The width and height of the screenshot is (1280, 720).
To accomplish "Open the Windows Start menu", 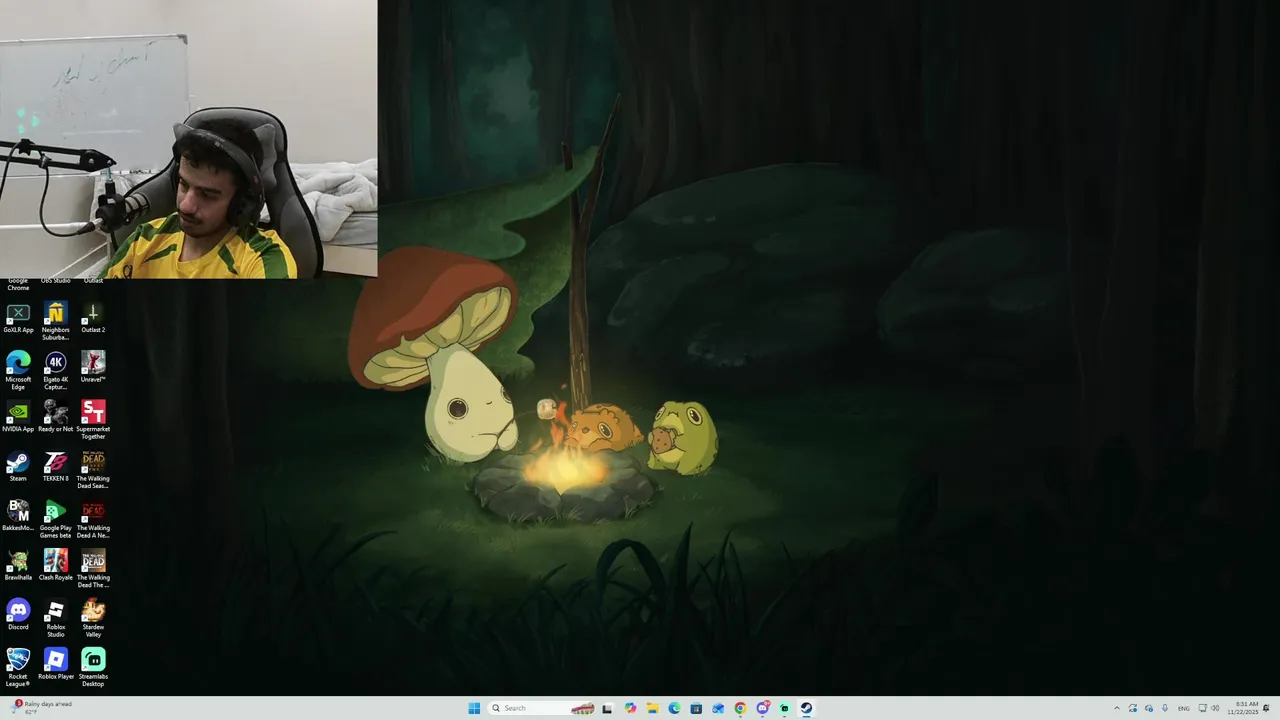I will click(x=474, y=708).
